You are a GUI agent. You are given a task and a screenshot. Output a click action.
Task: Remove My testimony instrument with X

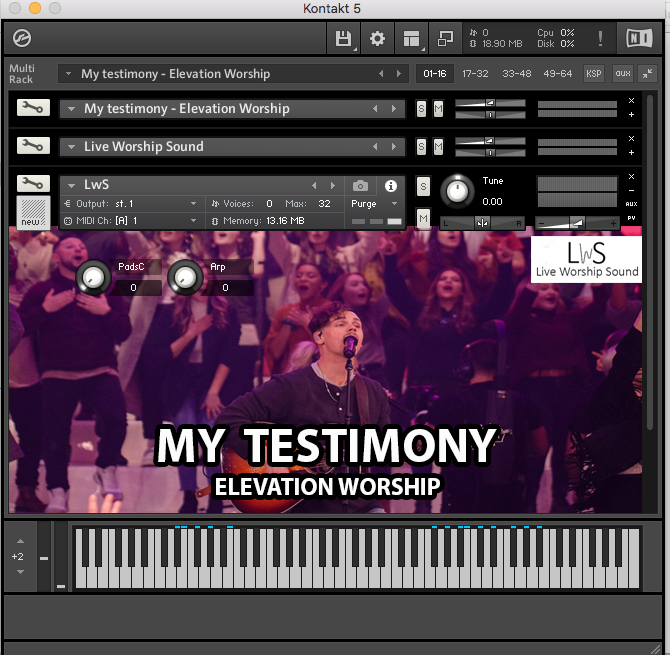(x=631, y=100)
